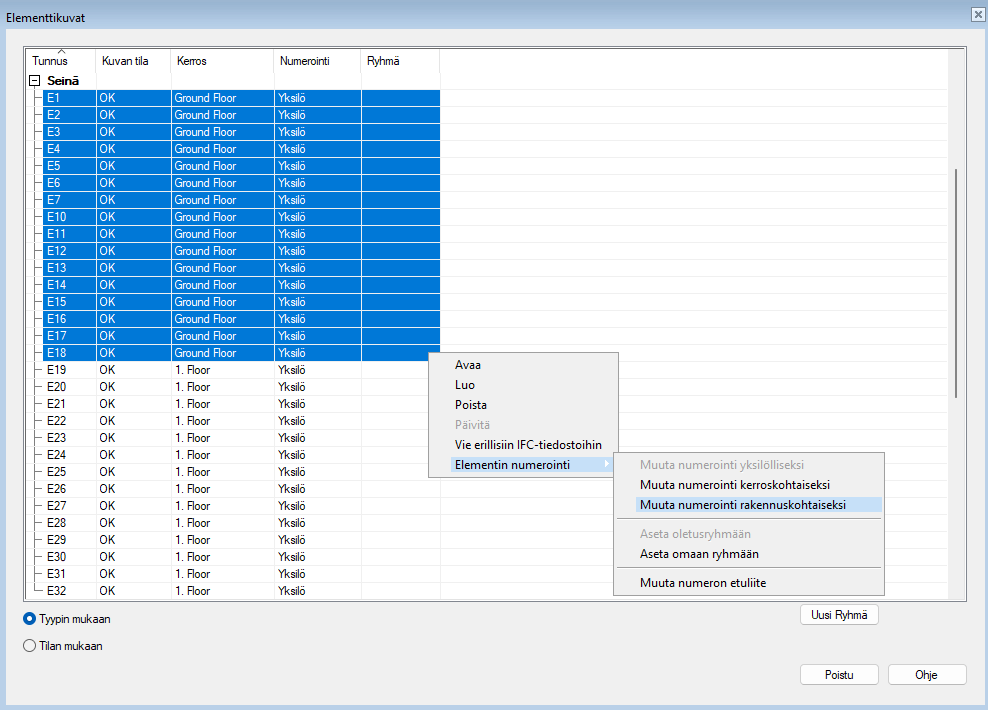Select tree row E27

(x=242, y=506)
